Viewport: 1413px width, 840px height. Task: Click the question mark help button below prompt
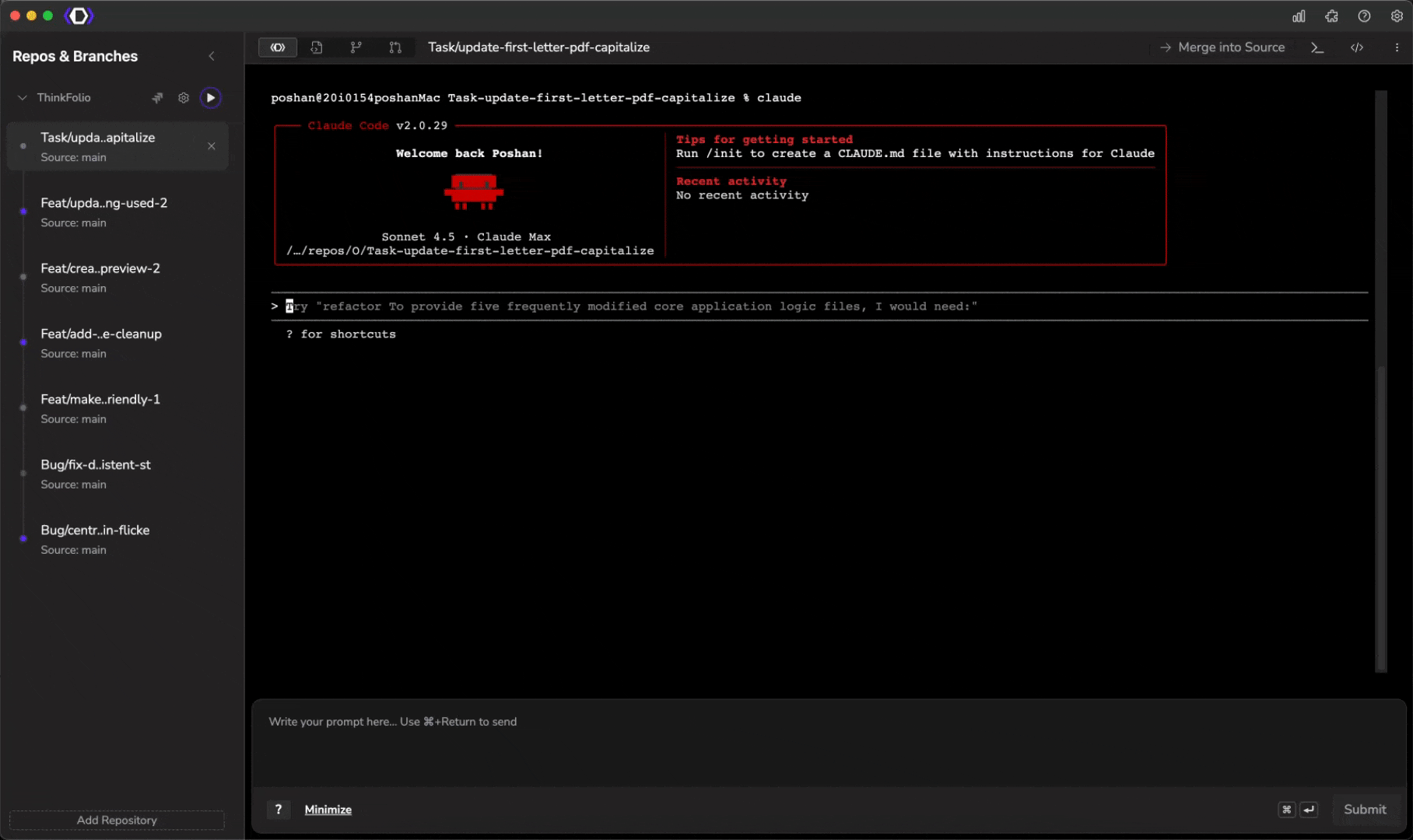pos(279,810)
